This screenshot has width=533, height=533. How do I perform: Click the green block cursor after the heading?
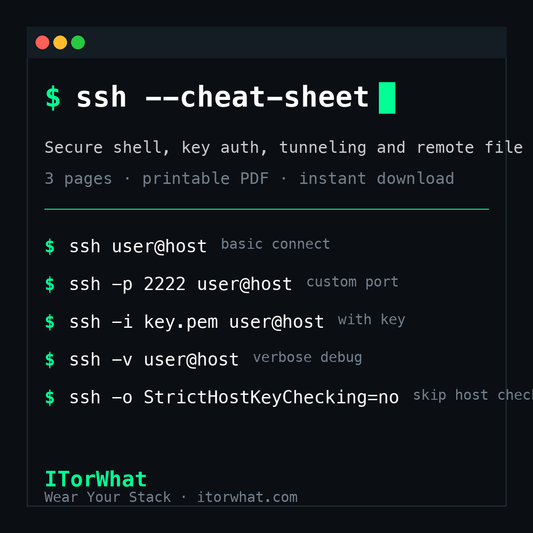(x=387, y=98)
